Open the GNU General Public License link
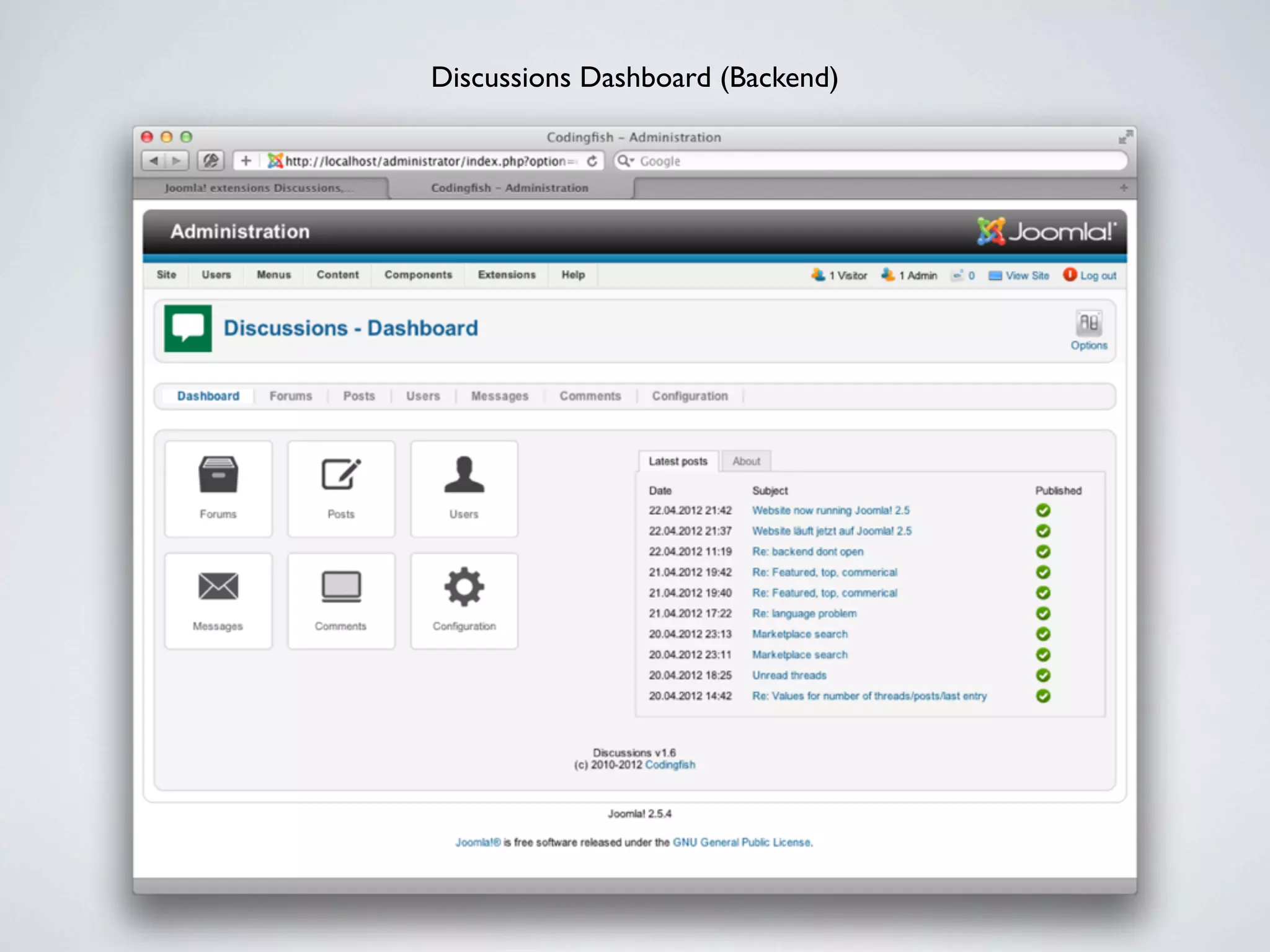Viewport: 1270px width, 952px height. (x=742, y=842)
